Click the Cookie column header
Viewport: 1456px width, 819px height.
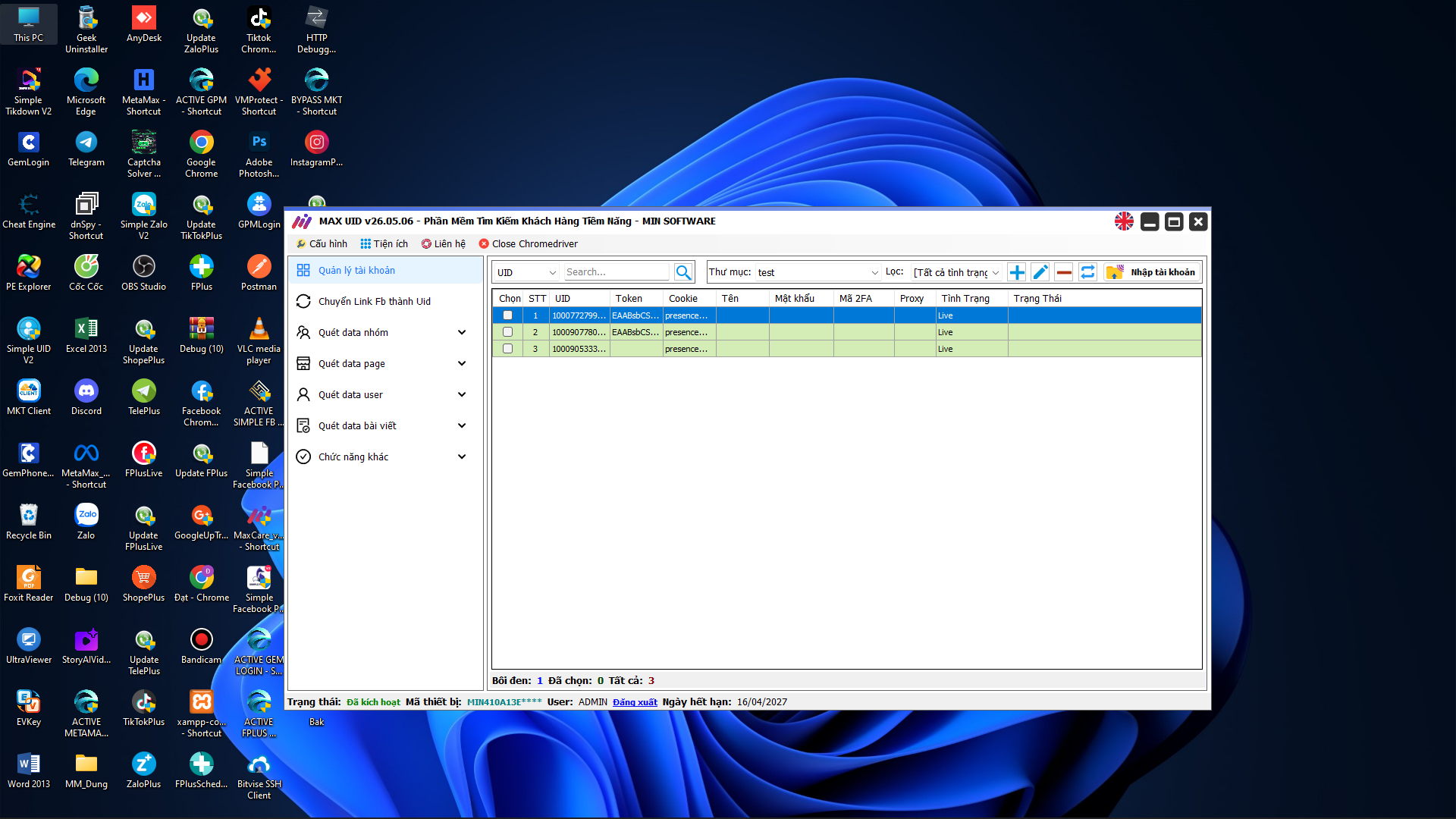(x=690, y=299)
